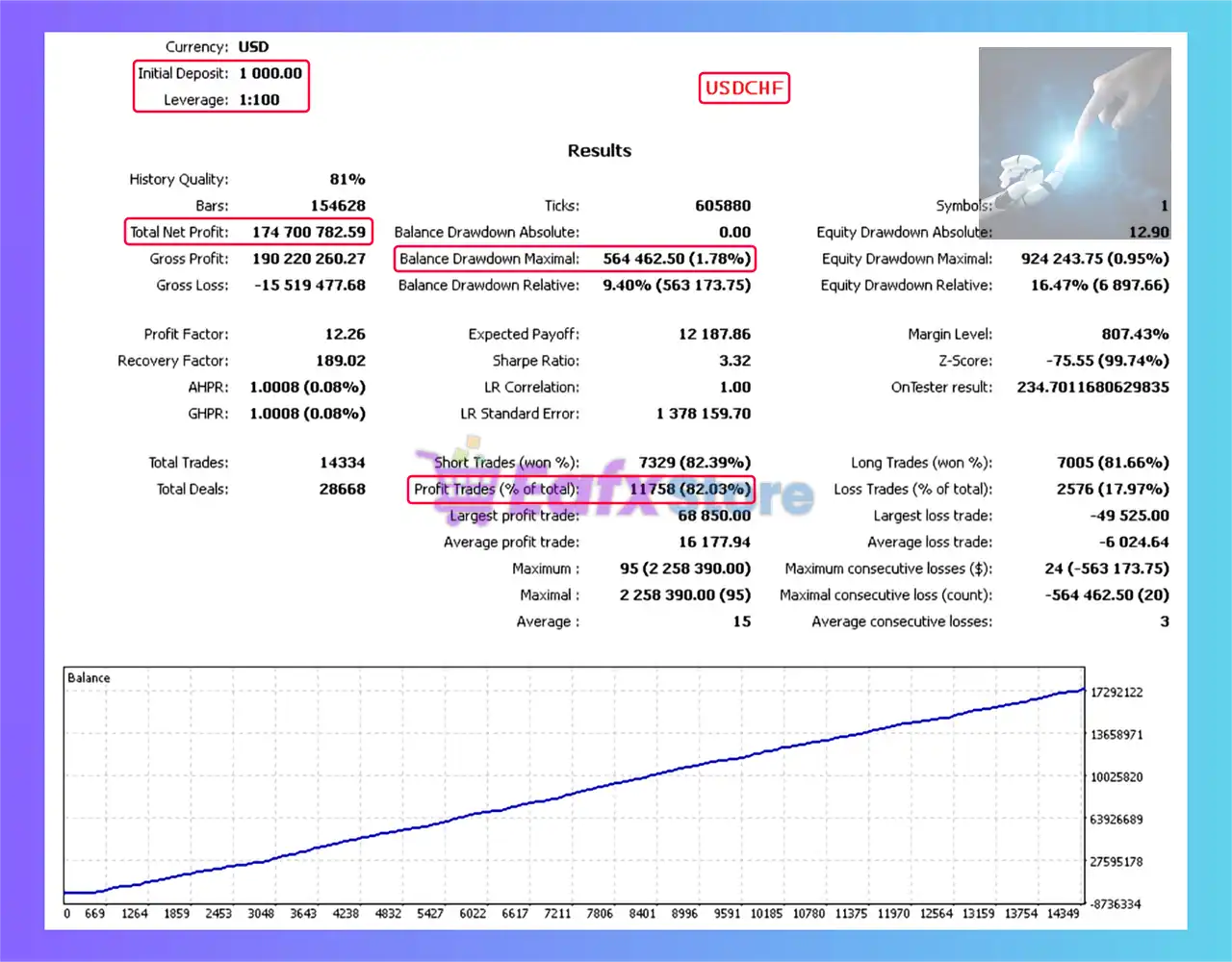Image resolution: width=1232 pixels, height=962 pixels.
Task: Click the AHPR value 1.0008 (0.08%)
Action: [x=308, y=387]
